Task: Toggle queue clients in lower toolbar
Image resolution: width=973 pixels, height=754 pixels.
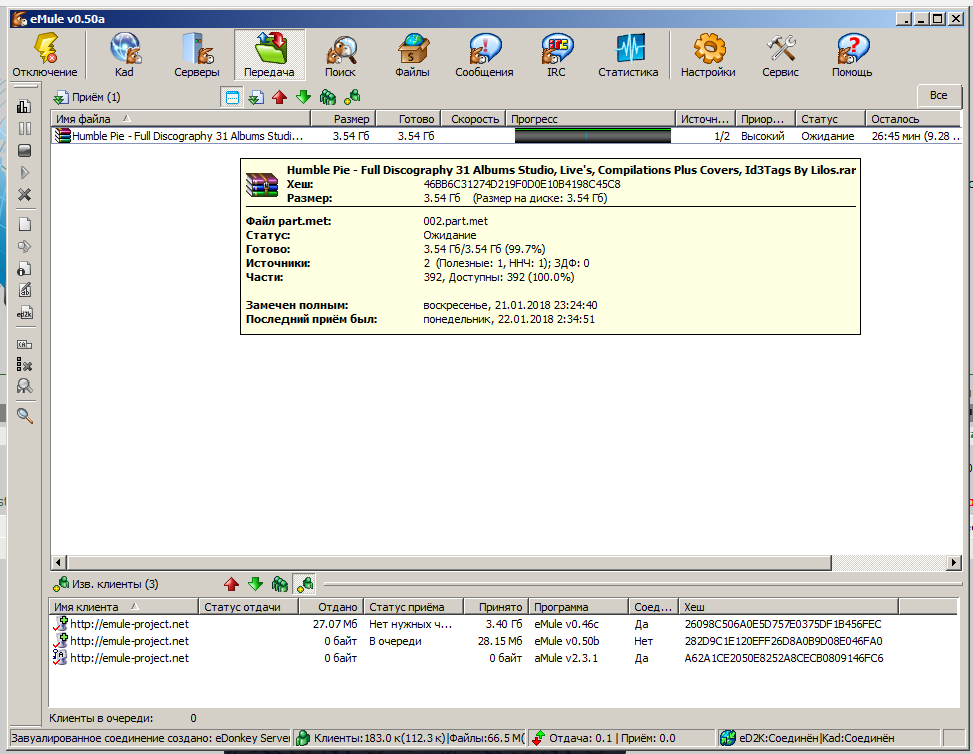Action: 280,584
